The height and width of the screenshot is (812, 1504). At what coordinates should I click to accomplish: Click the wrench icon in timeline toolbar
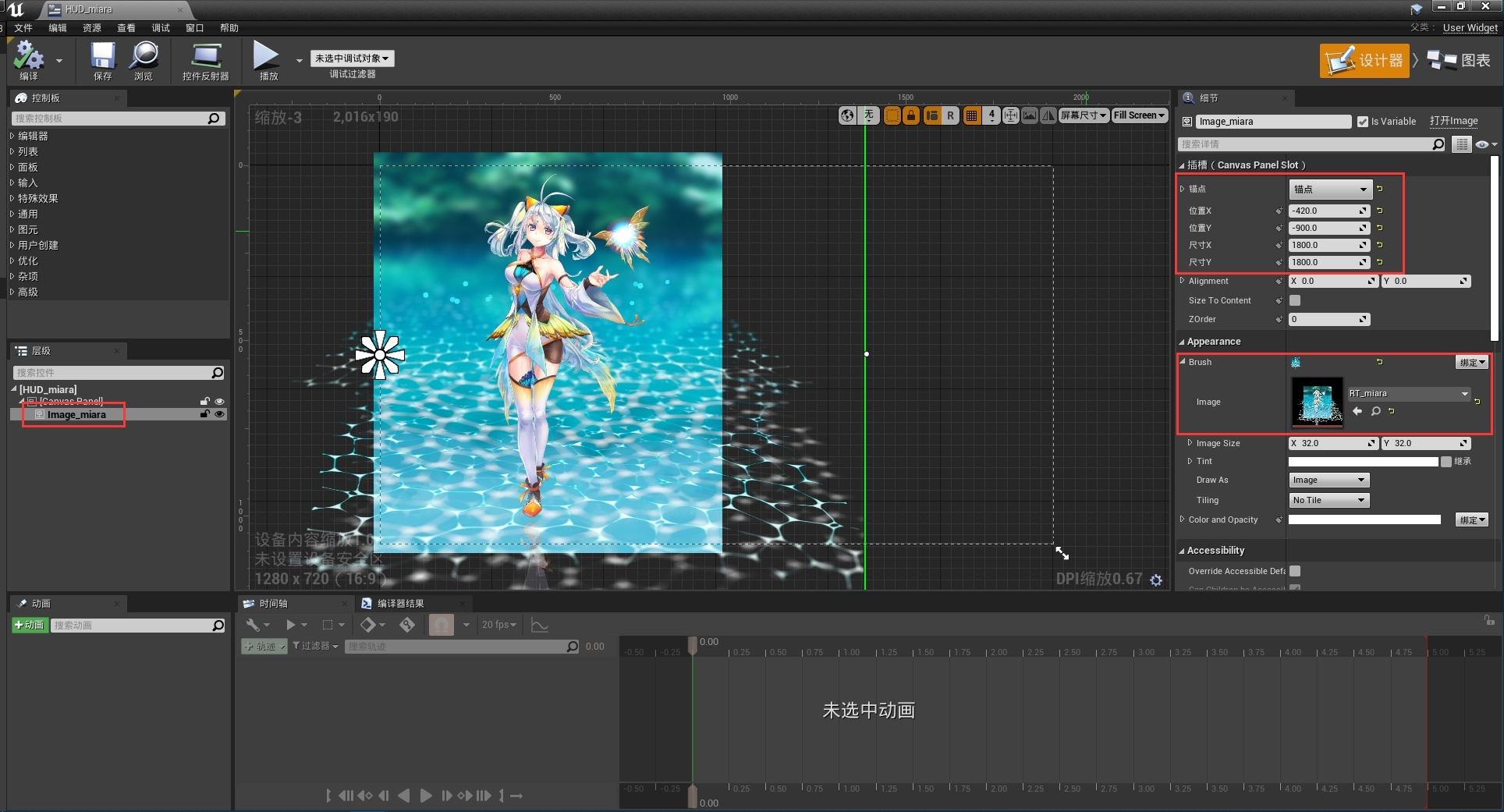(x=253, y=625)
